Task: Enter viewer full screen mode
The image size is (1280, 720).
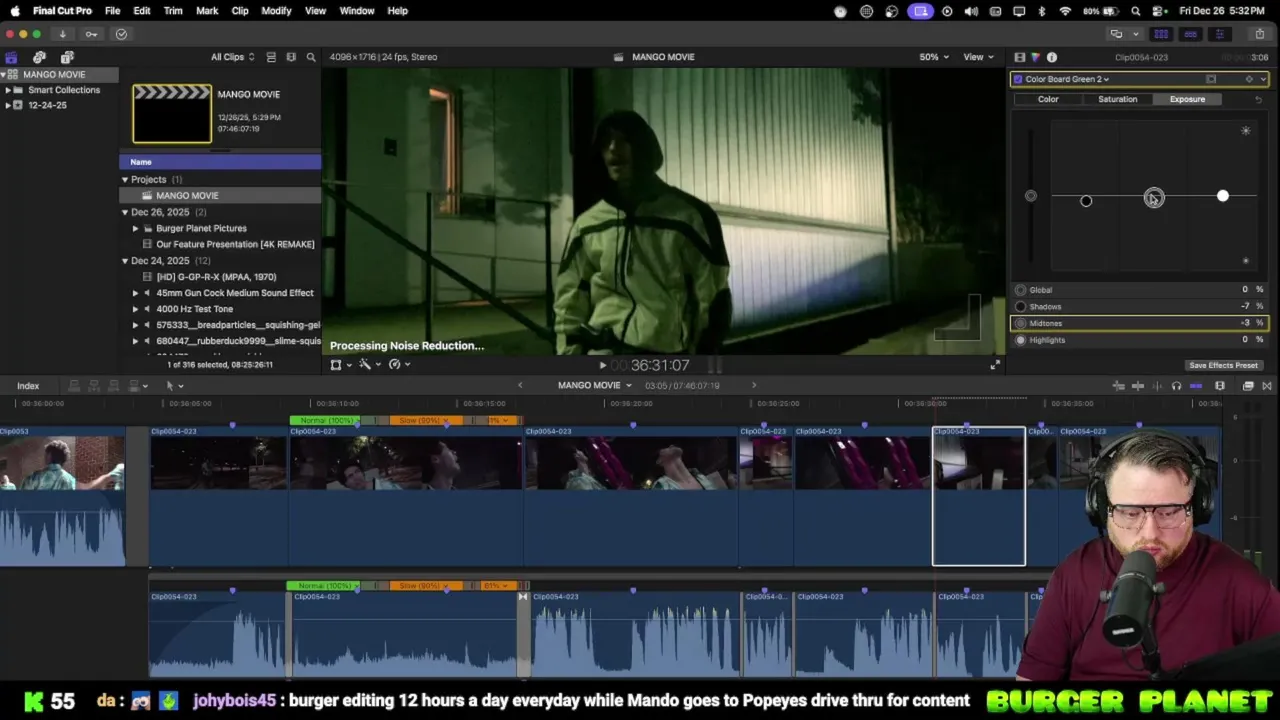Action: (994, 365)
